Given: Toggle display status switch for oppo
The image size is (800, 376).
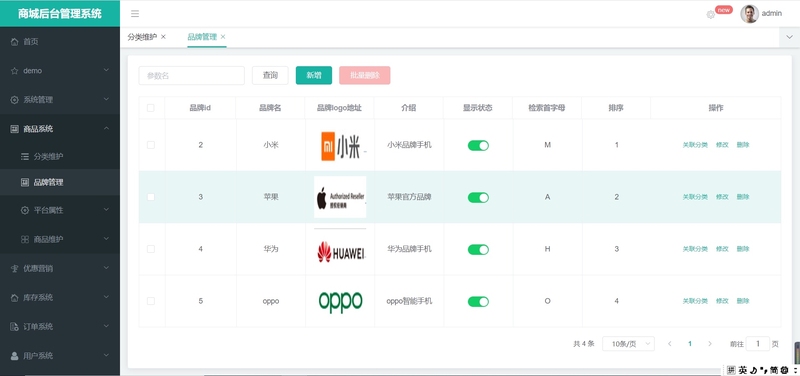Looking at the screenshot, I should [x=478, y=302].
